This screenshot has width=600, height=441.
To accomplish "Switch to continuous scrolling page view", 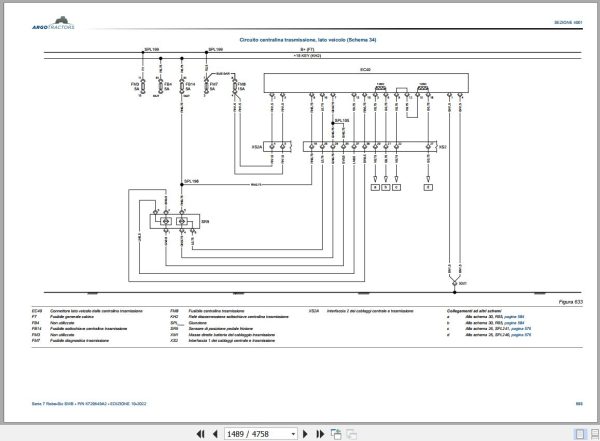I will tap(594, 434).
